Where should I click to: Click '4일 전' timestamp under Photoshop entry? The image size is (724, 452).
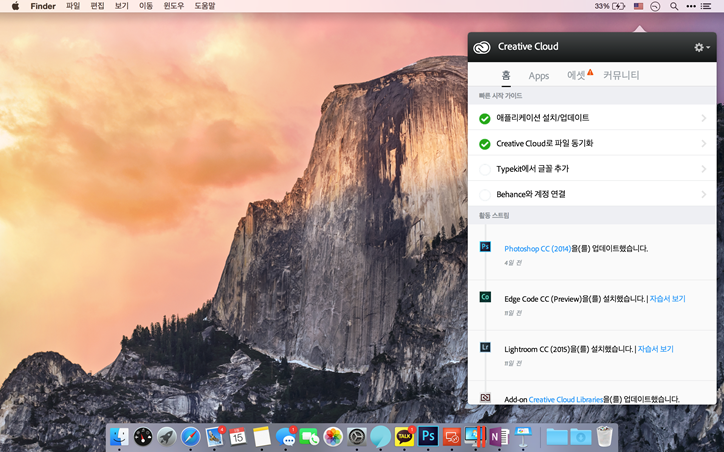point(513,263)
